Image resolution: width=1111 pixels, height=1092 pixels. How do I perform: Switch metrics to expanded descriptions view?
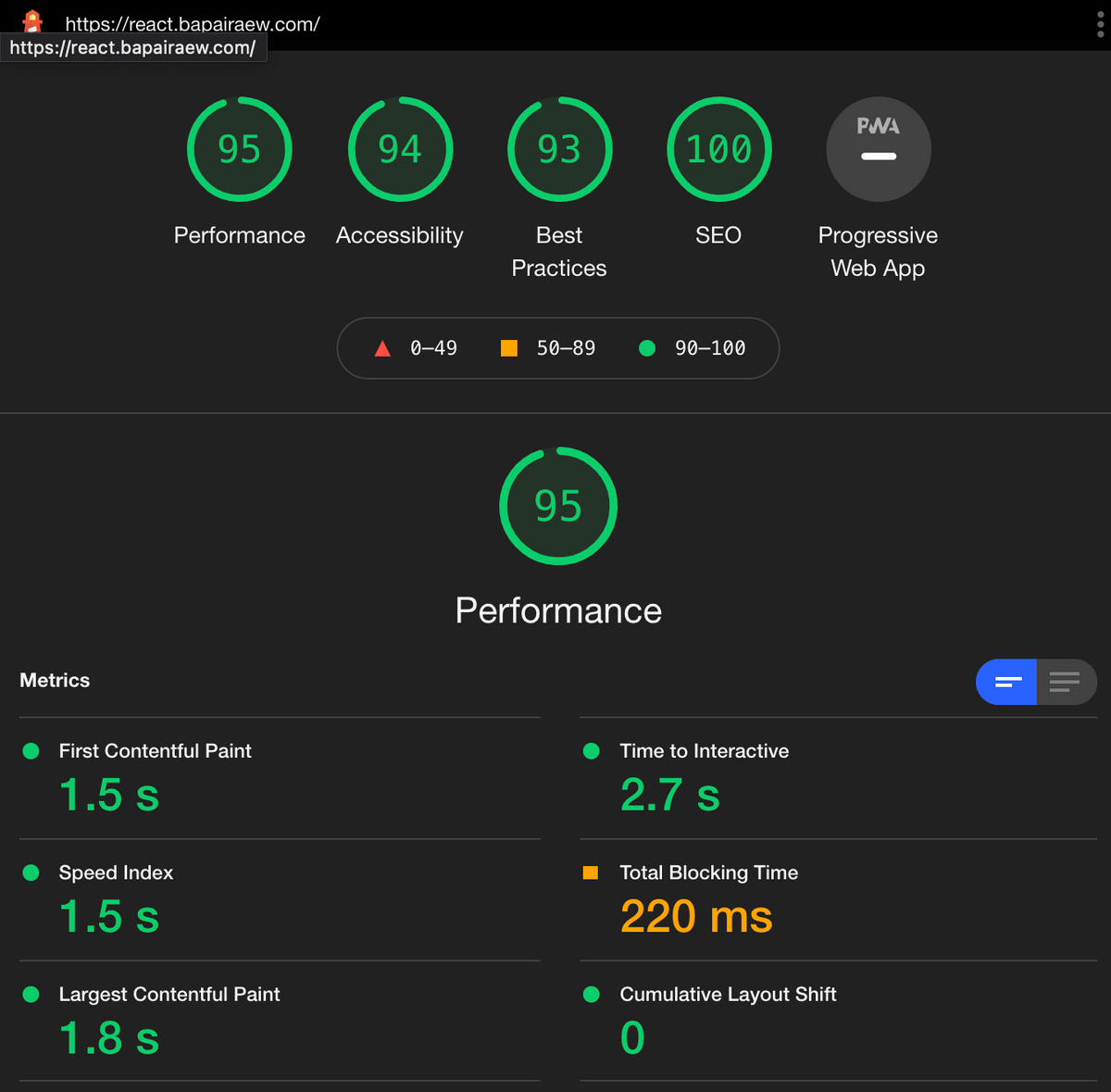click(x=1066, y=682)
